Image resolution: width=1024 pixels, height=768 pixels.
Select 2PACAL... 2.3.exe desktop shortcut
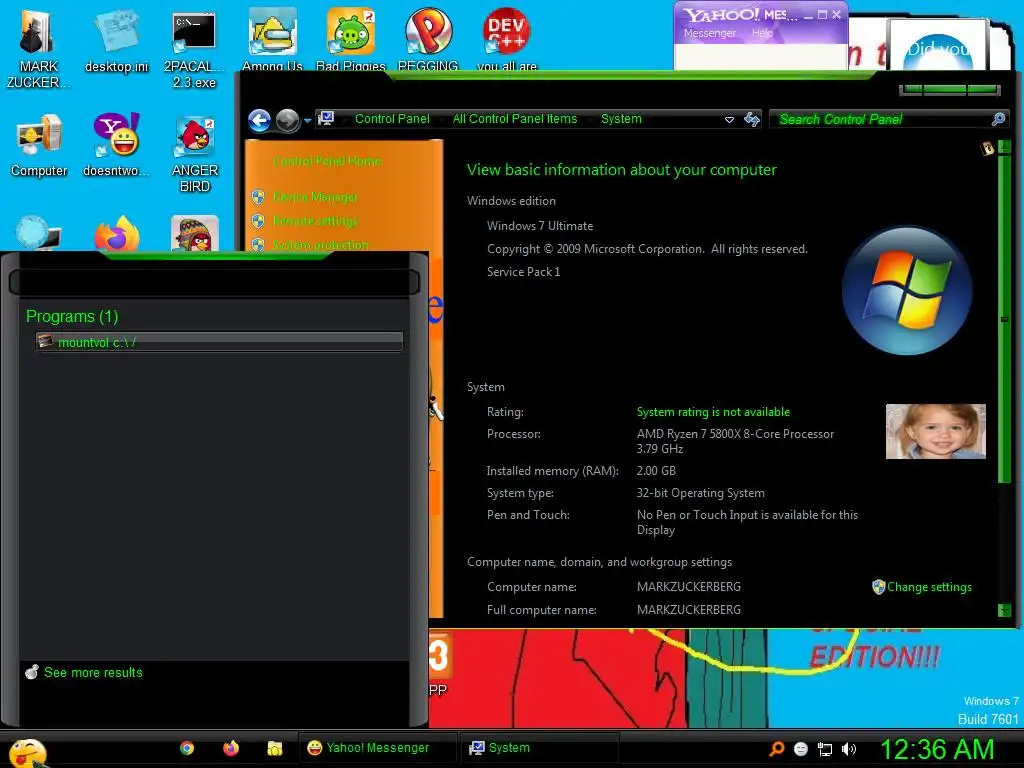click(194, 50)
